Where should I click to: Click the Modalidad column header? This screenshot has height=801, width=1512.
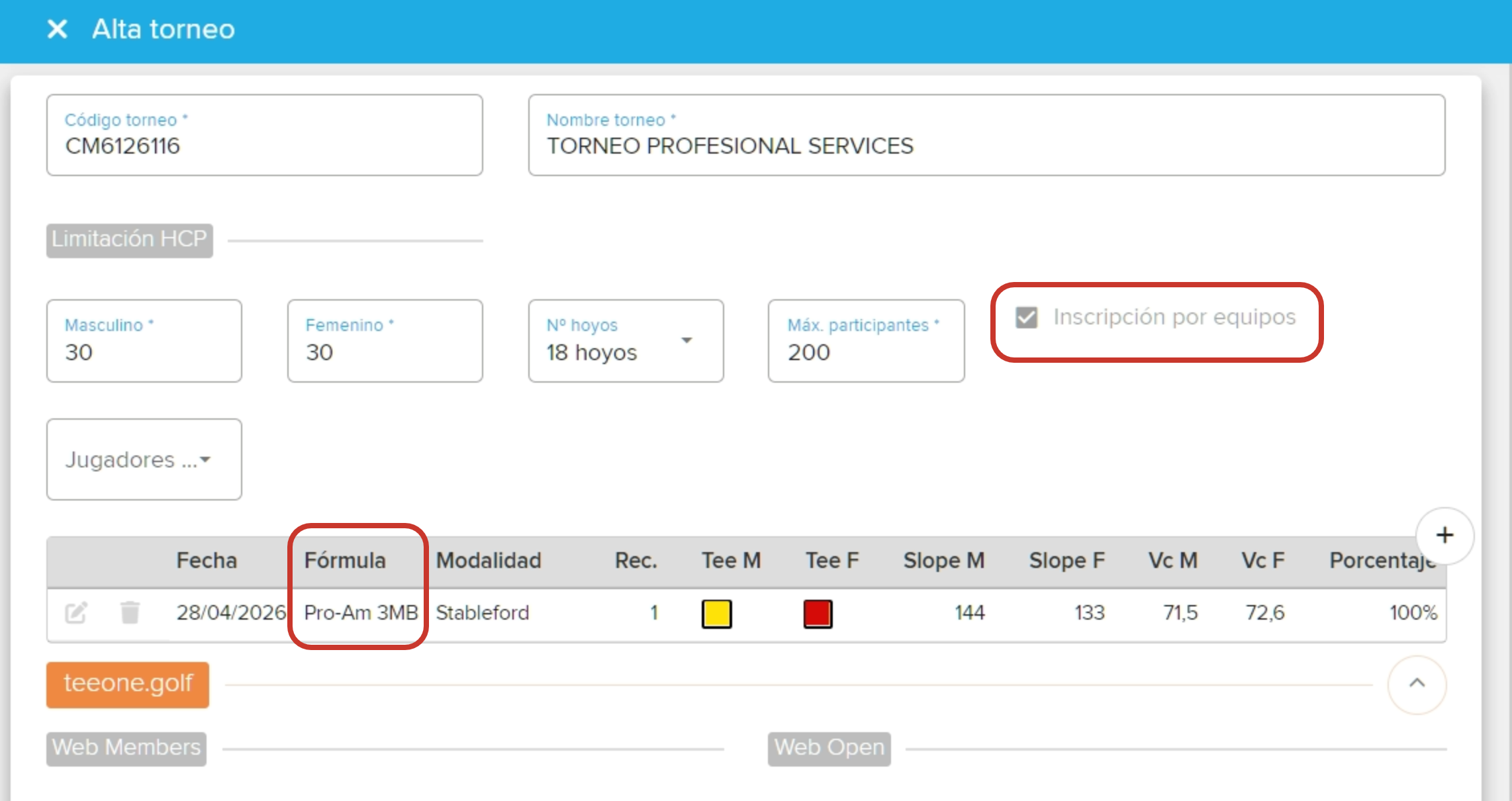(x=489, y=561)
